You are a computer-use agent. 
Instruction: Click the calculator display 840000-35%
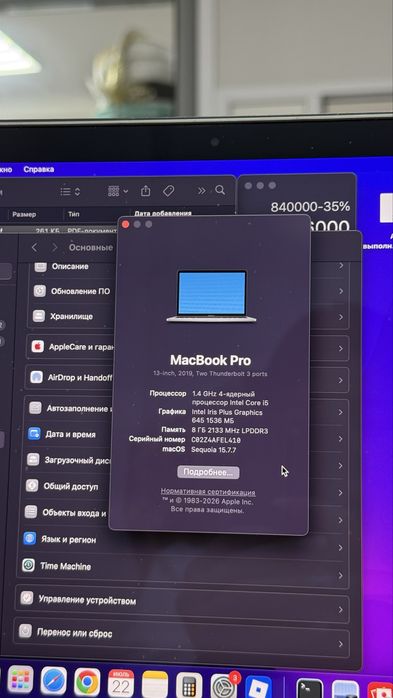310,207
